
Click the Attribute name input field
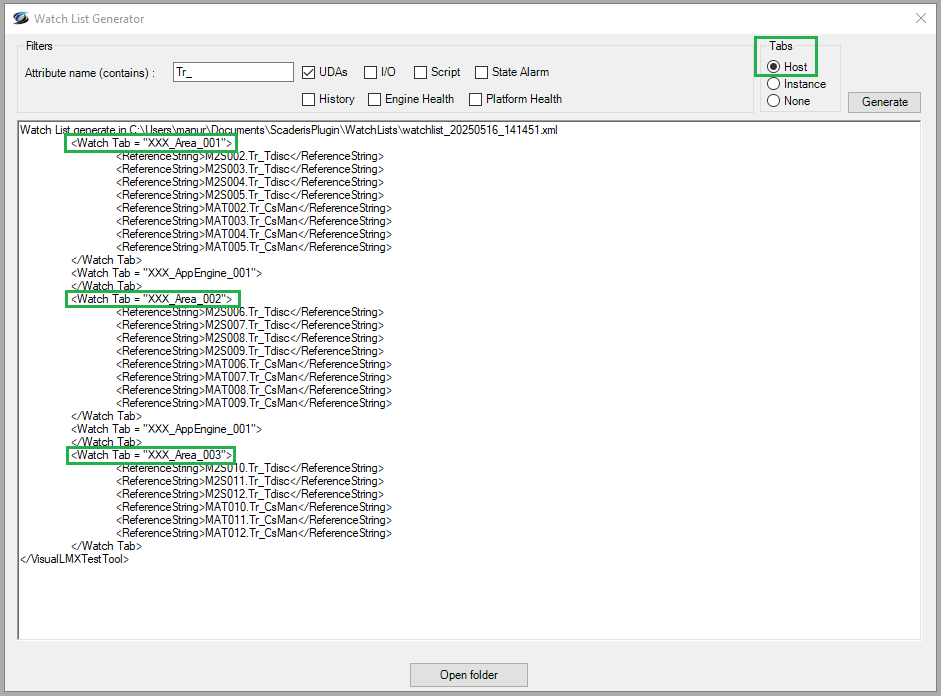[x=232, y=72]
